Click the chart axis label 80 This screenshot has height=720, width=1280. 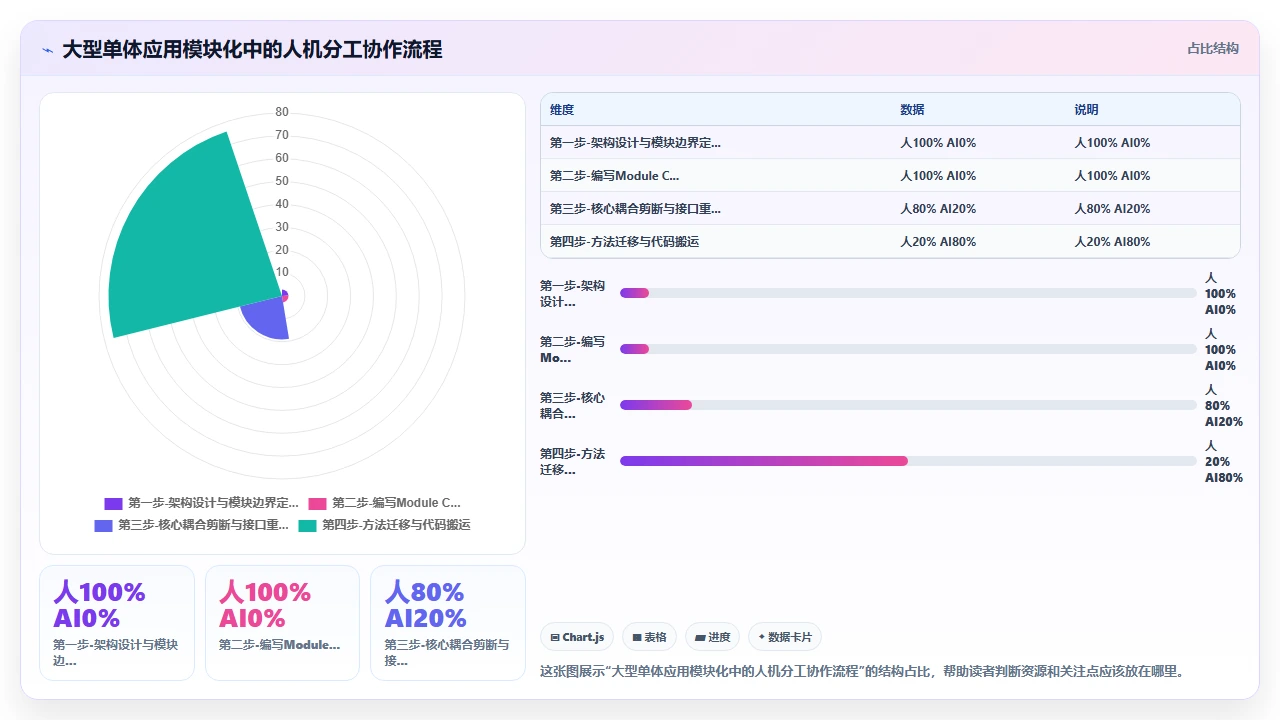pyautogui.click(x=282, y=112)
